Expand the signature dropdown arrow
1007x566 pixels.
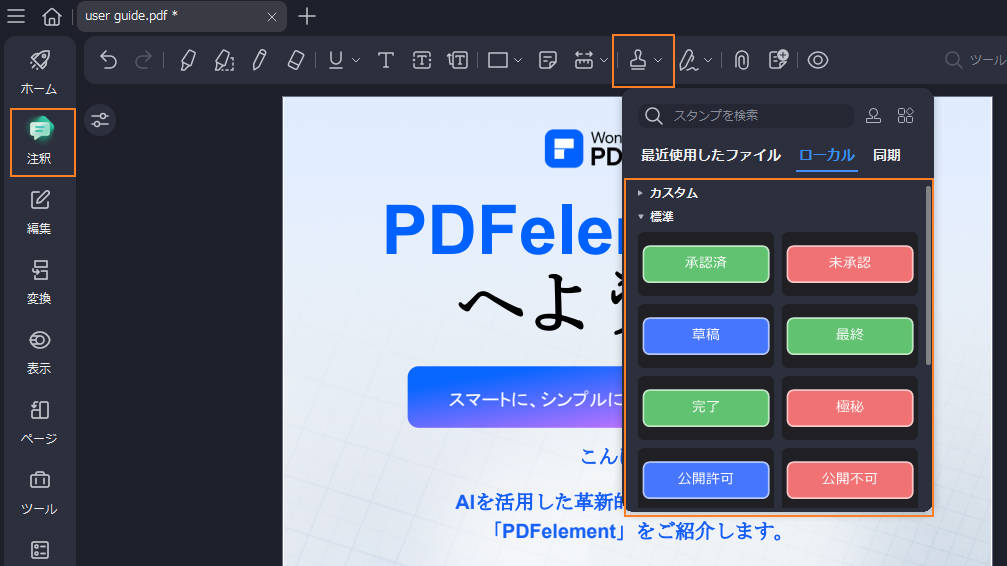(x=708, y=60)
